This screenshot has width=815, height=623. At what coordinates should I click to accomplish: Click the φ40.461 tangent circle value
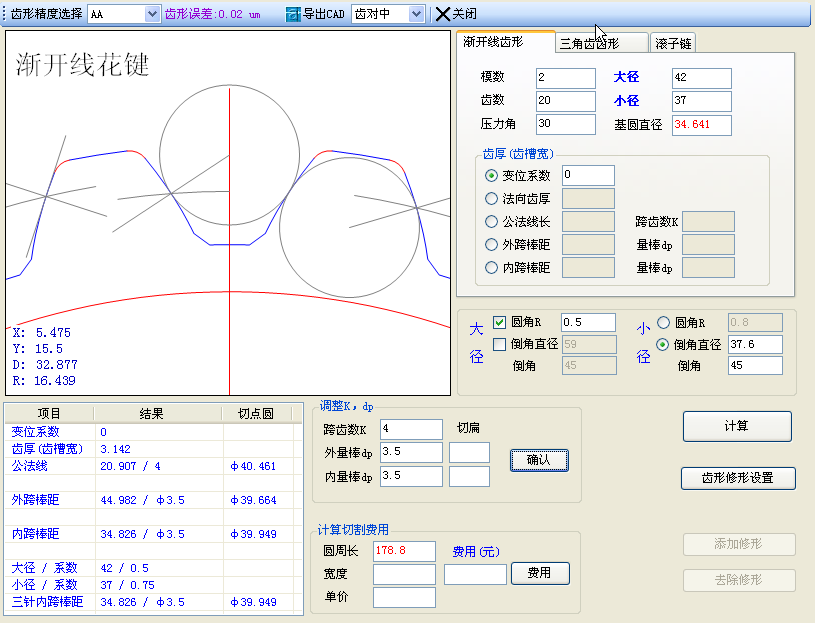click(253, 466)
